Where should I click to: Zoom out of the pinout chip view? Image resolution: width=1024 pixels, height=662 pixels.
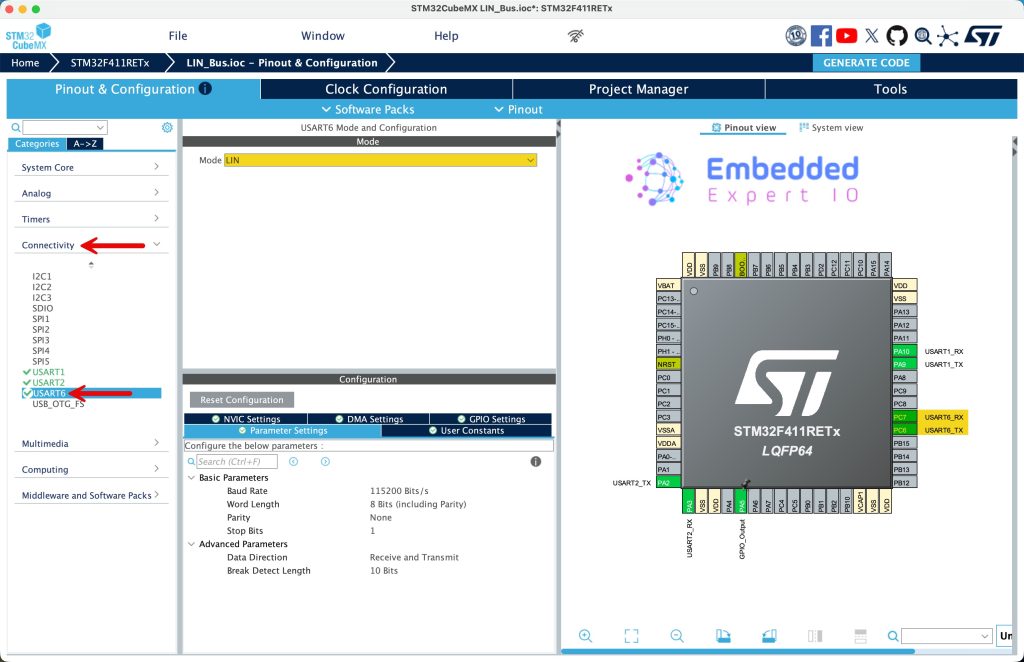coord(677,636)
